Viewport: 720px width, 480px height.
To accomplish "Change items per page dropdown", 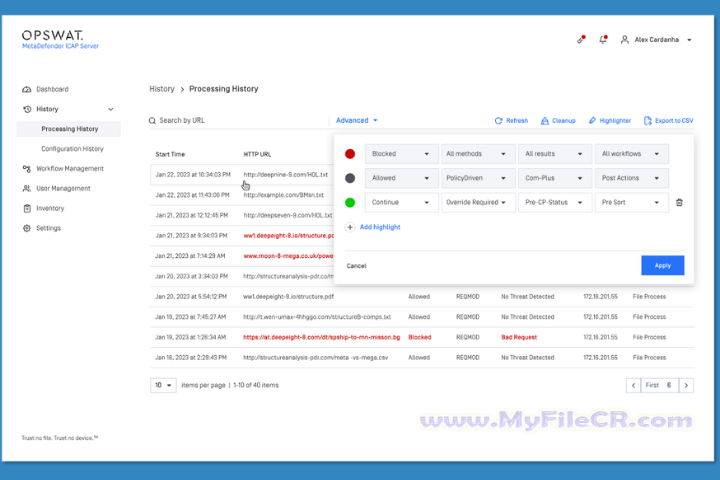I will click(x=163, y=385).
